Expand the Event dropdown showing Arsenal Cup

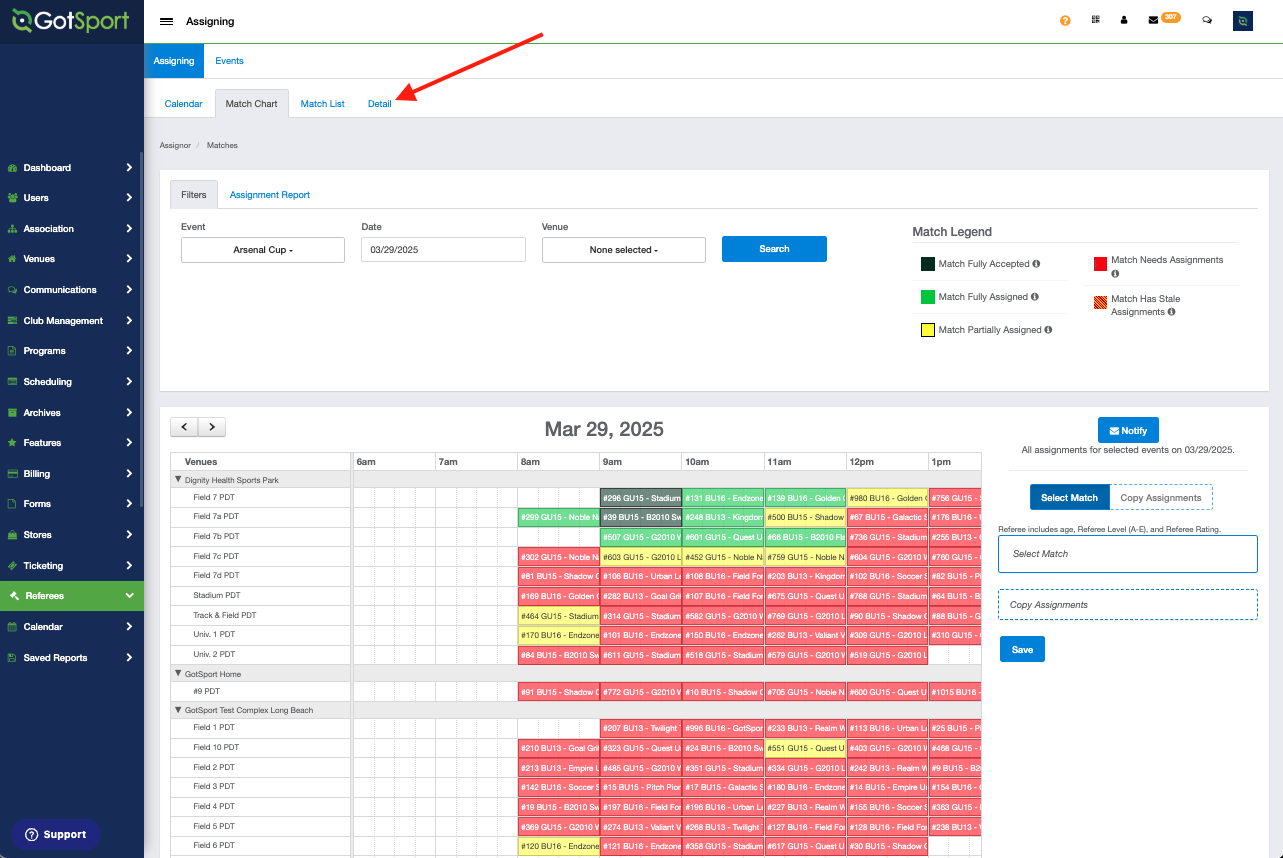(x=262, y=249)
